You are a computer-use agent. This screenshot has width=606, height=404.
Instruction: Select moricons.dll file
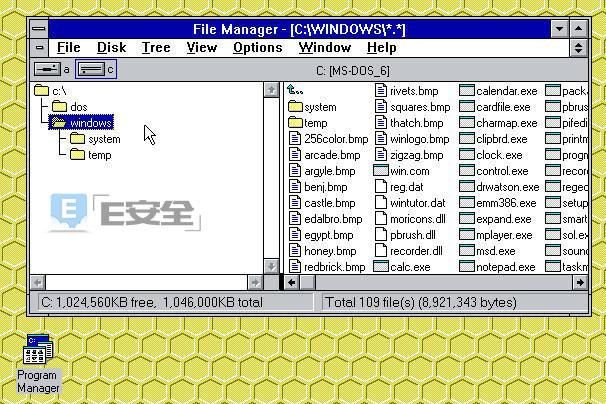point(410,219)
